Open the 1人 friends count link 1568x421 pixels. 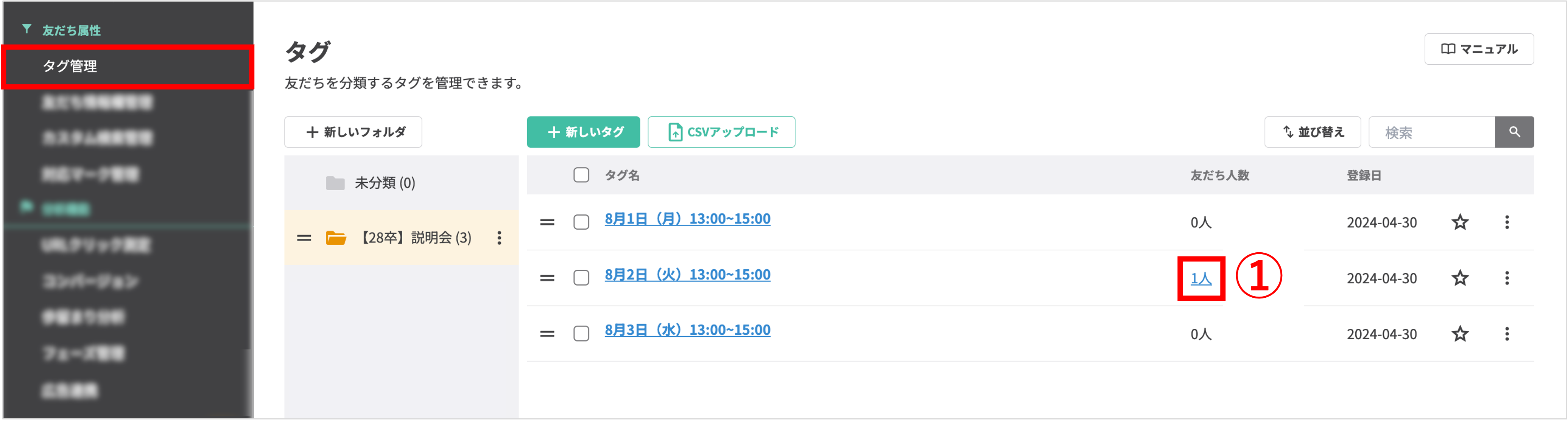pos(1201,279)
